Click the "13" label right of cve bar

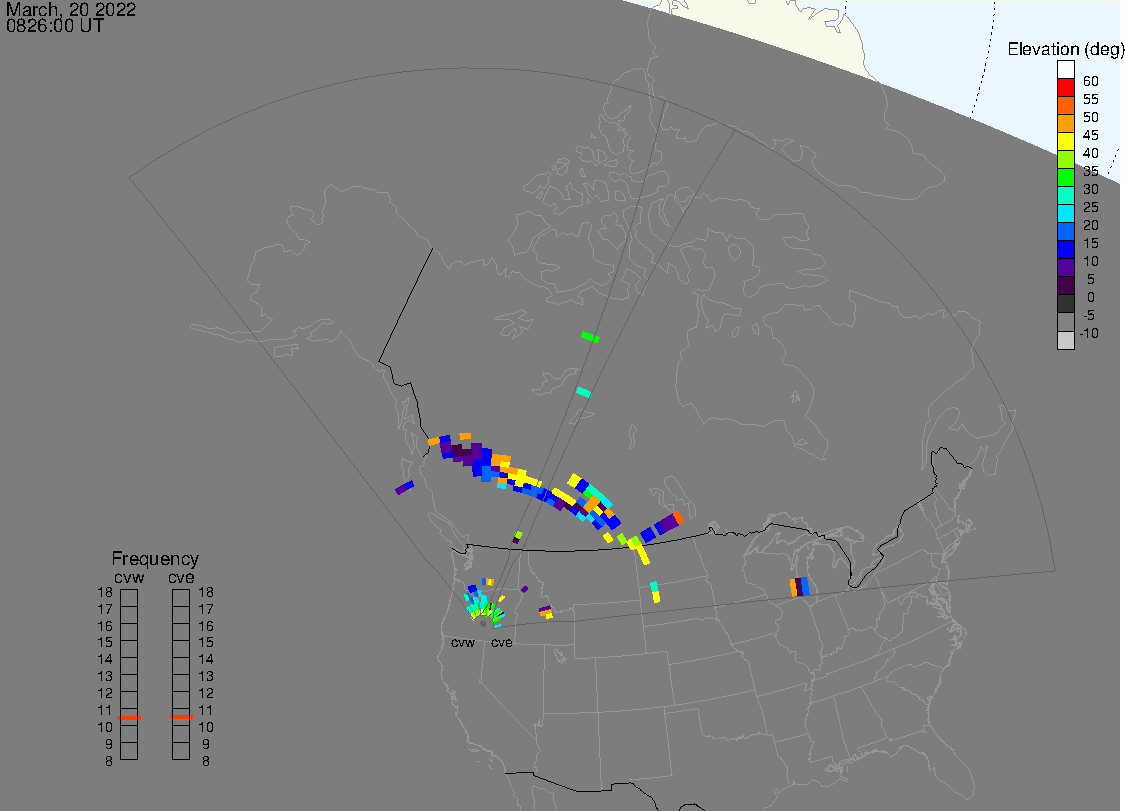[x=206, y=676]
